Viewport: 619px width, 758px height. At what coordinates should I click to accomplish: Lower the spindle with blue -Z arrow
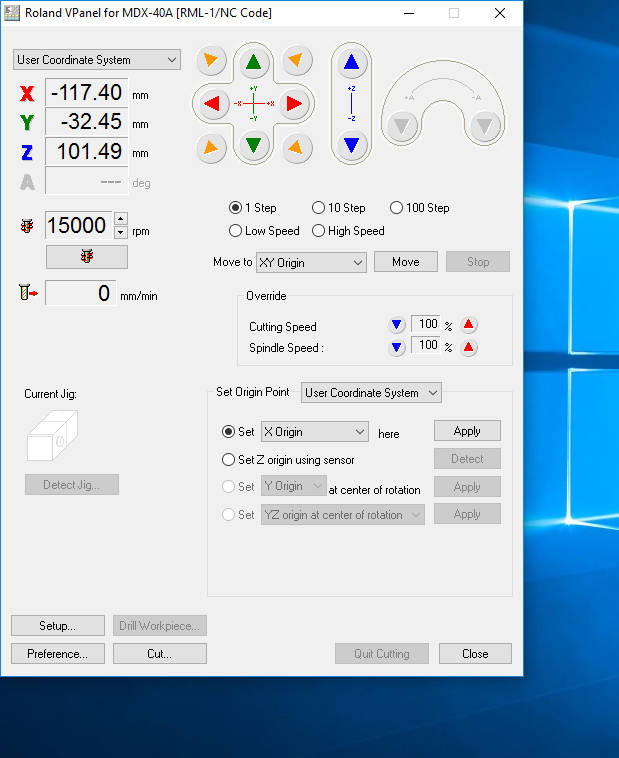point(352,145)
